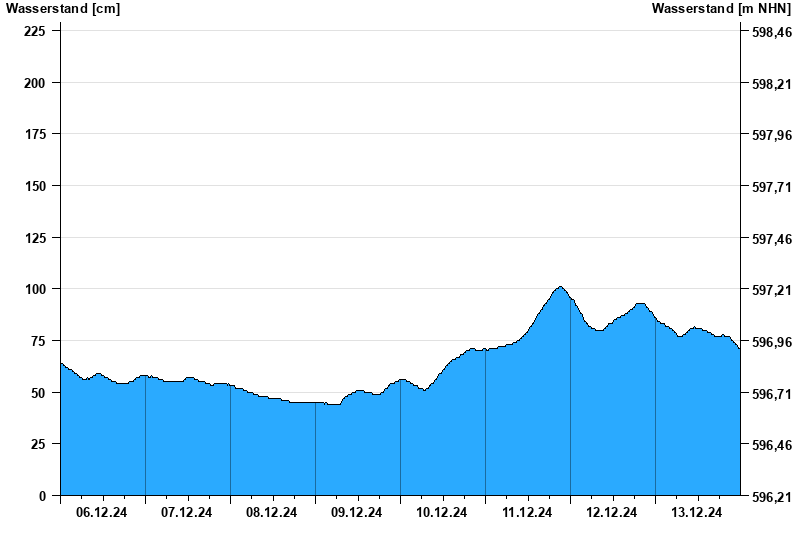Click the 175 value on left axis
Viewport: 800px width, 550px height.
[35, 134]
